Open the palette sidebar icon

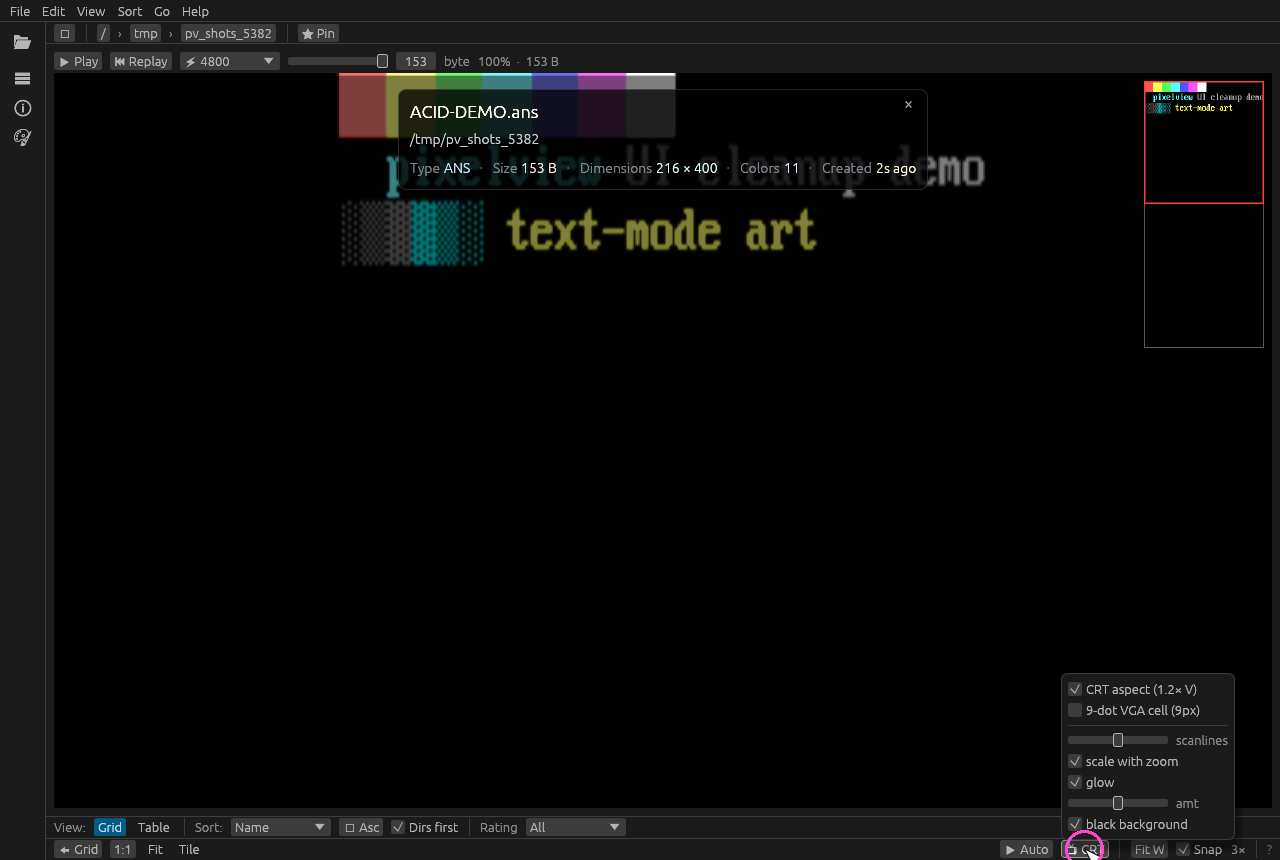pos(22,138)
